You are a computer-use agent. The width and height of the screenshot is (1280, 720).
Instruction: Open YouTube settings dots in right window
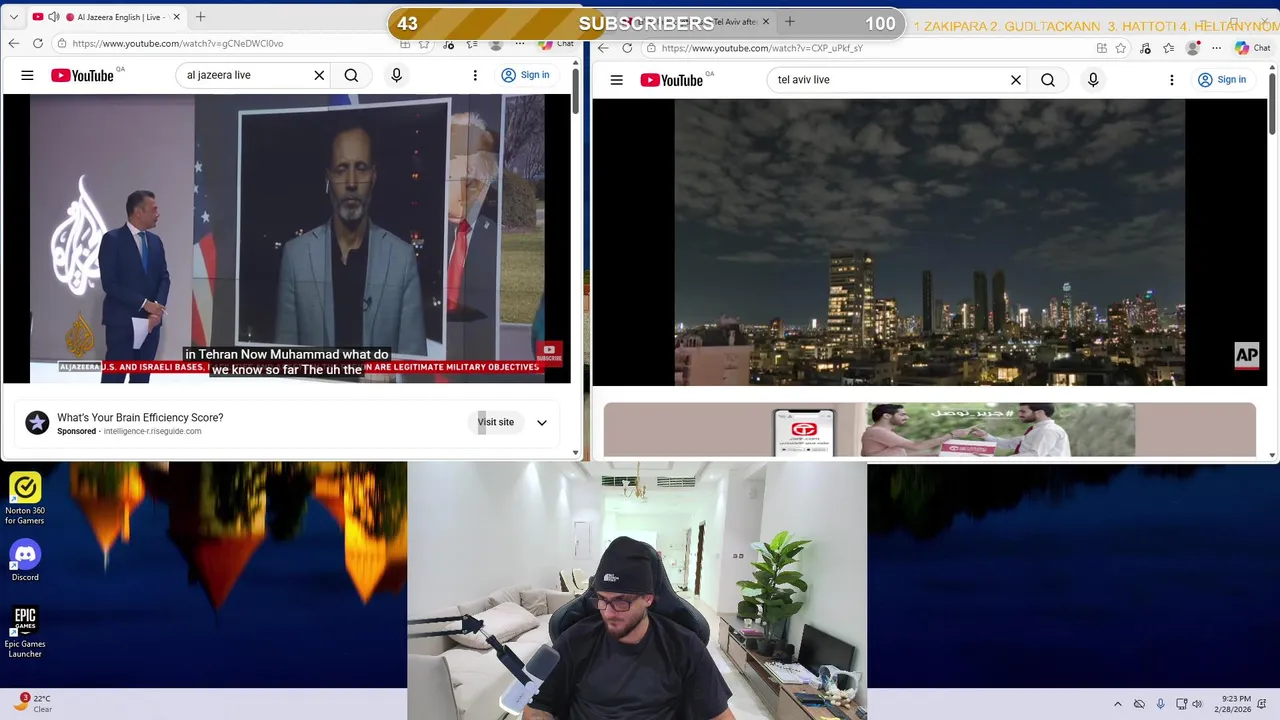point(1172,80)
